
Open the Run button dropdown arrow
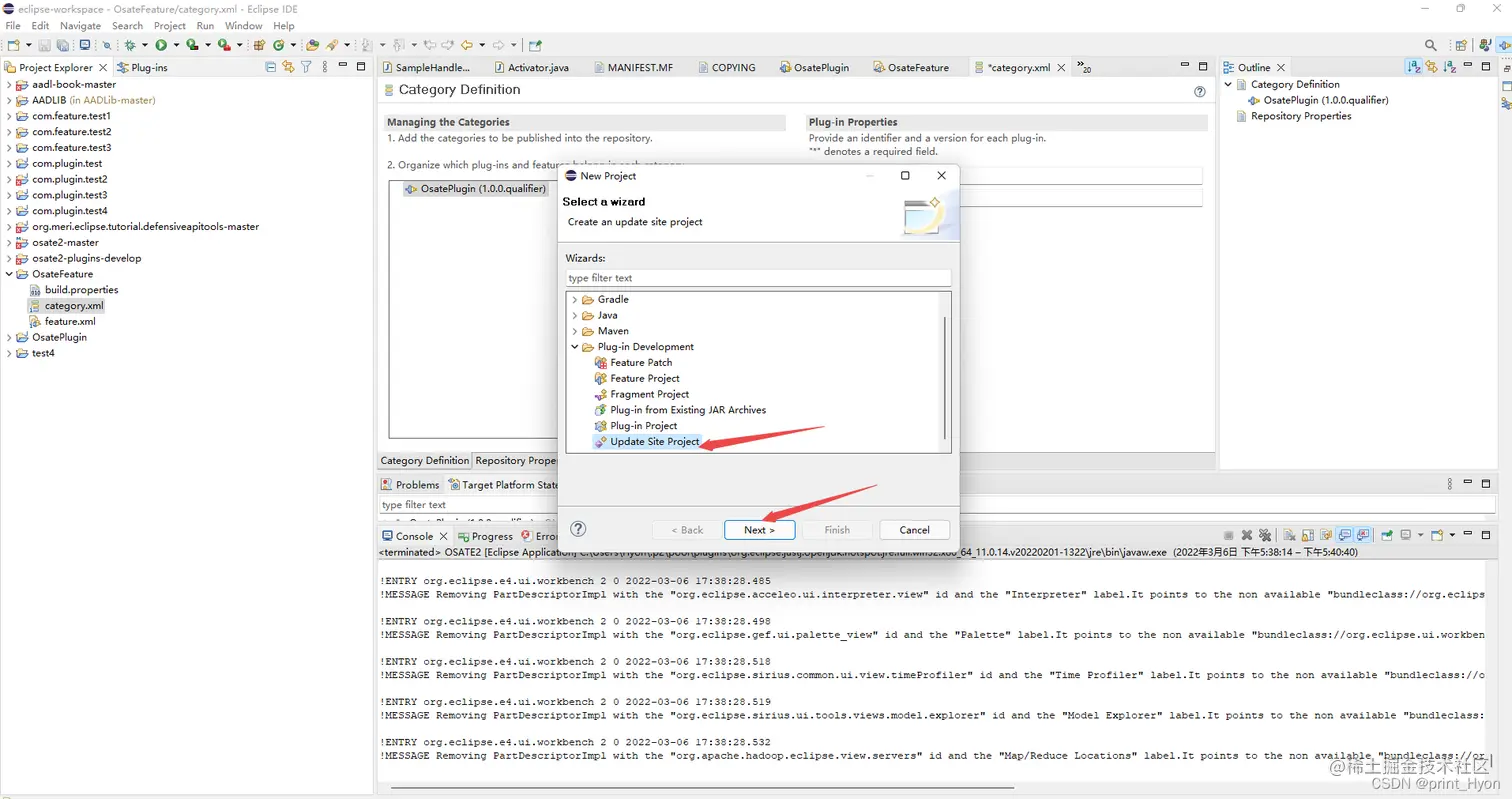pos(176,45)
